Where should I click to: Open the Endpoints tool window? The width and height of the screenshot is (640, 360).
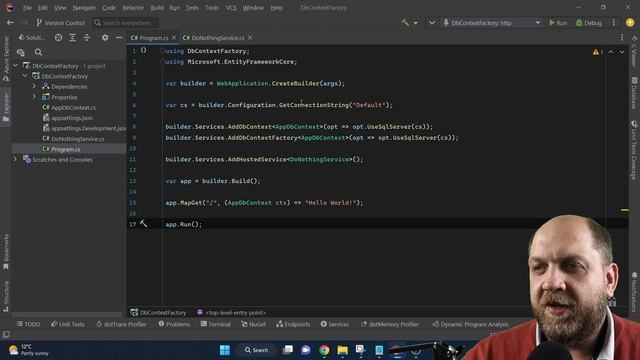click(x=293, y=324)
